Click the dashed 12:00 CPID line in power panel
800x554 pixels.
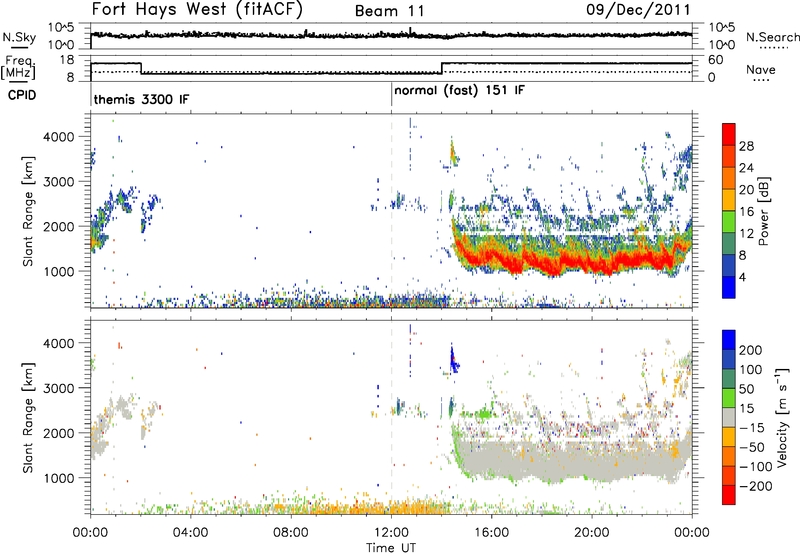(391, 211)
